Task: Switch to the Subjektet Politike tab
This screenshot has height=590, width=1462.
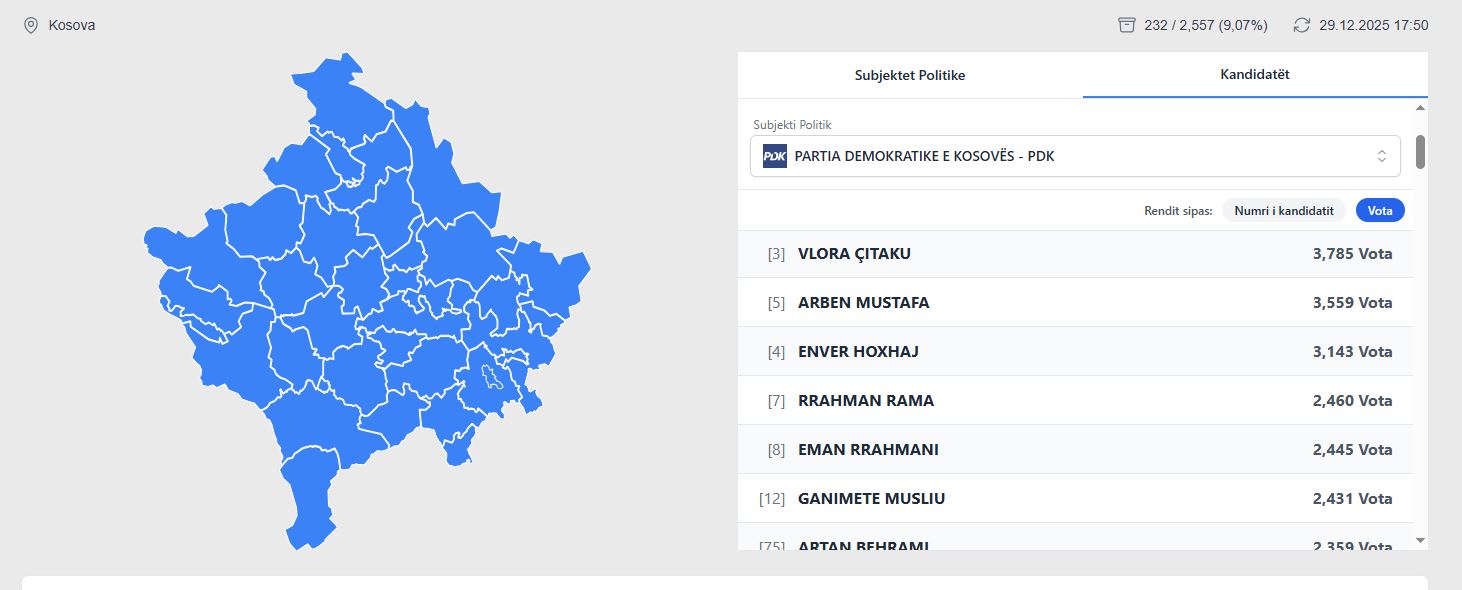Action: point(909,75)
